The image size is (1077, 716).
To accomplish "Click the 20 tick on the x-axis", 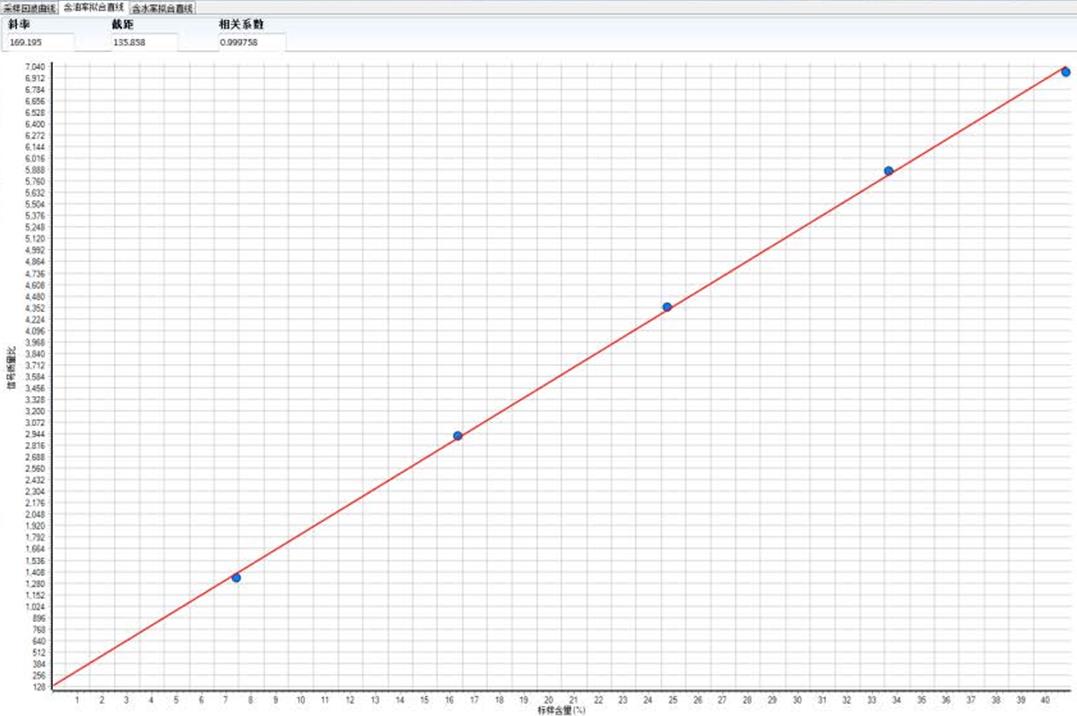I will [x=548, y=700].
